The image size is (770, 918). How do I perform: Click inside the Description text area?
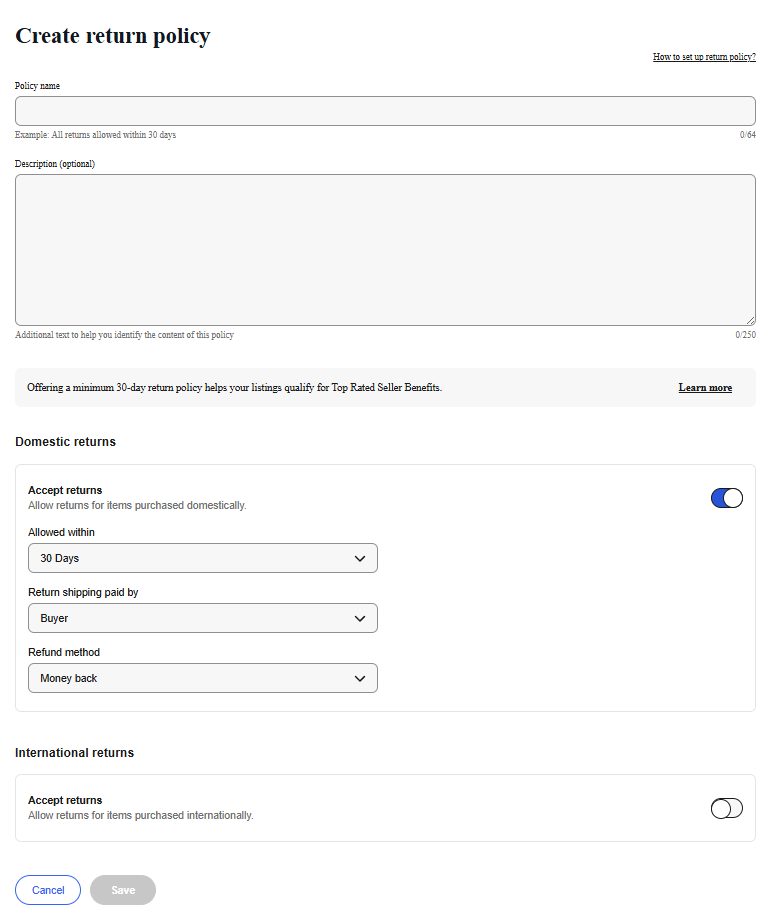[x=385, y=250]
